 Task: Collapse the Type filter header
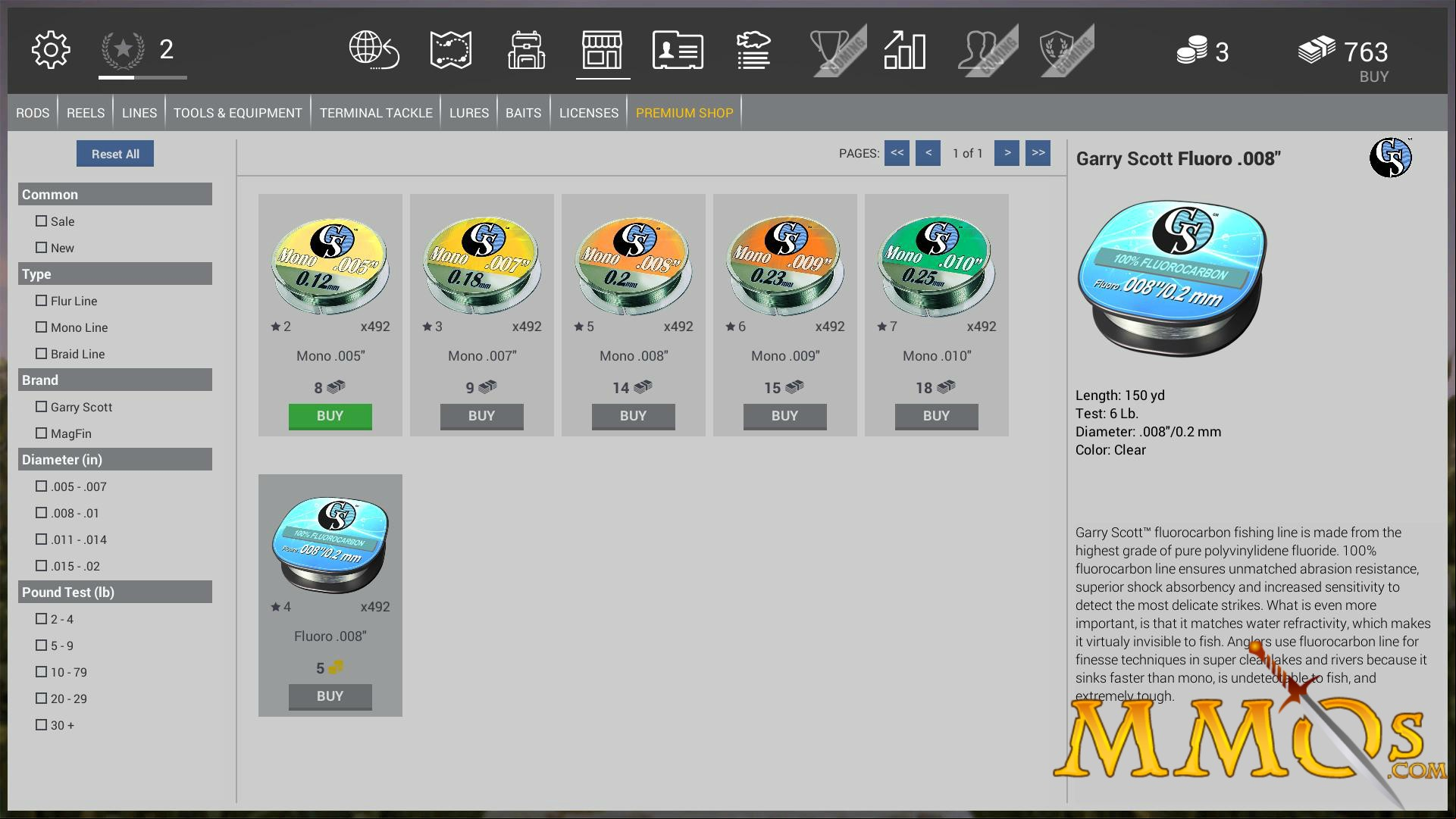(x=115, y=274)
